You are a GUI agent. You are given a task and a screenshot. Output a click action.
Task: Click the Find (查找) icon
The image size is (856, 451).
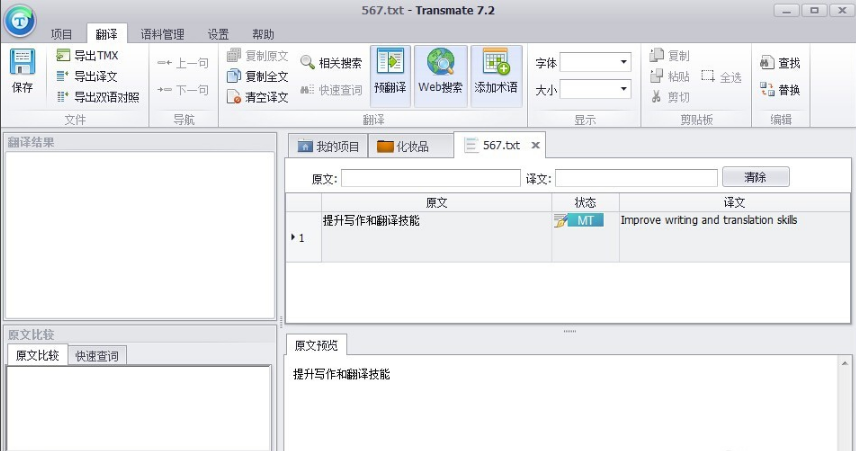coord(780,63)
